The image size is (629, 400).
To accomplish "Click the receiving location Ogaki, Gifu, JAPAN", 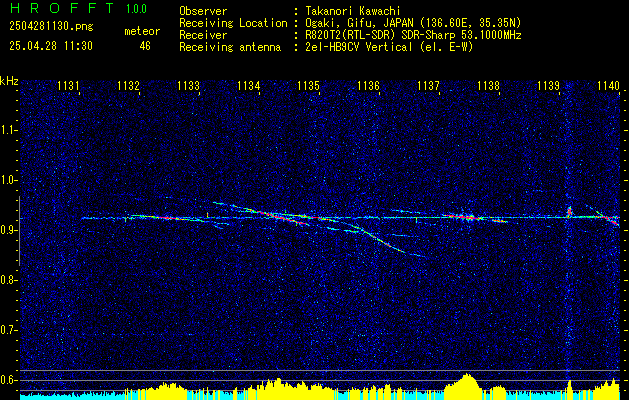I will tap(360, 23).
